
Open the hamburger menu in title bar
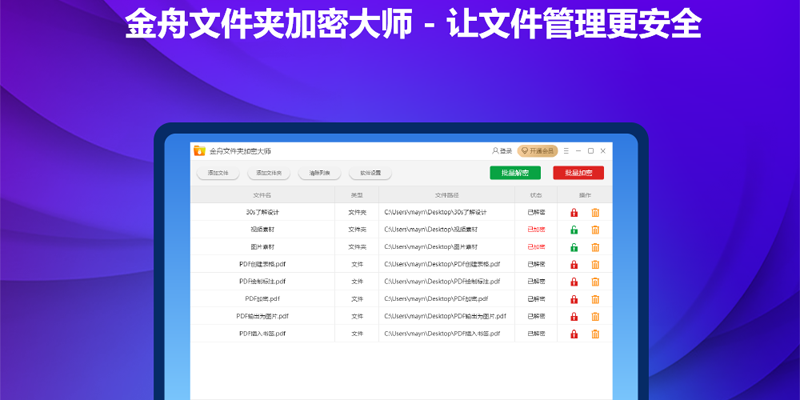pos(566,151)
